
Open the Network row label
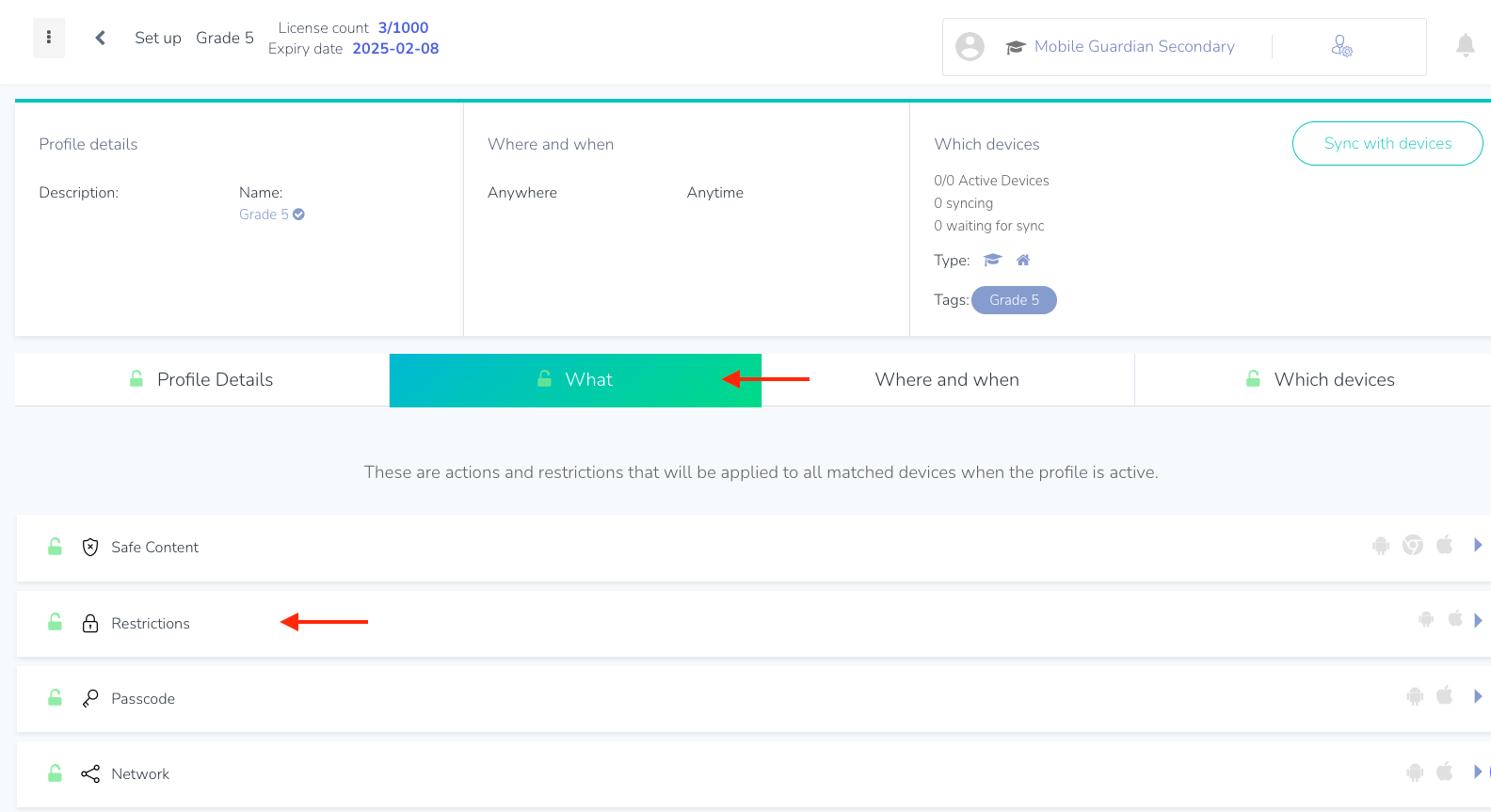coord(140,773)
